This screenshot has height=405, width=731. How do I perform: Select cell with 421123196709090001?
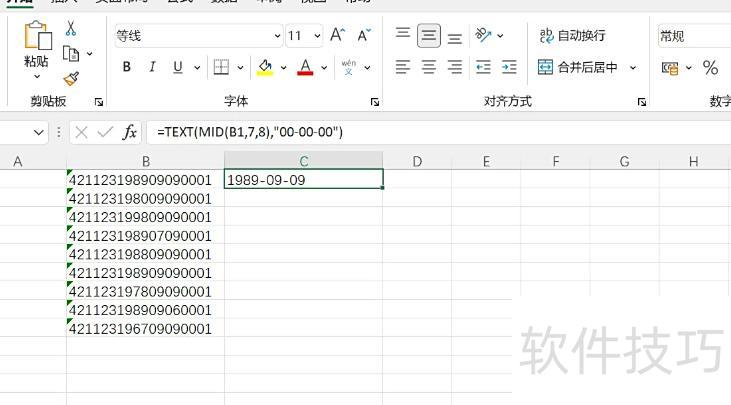point(145,329)
